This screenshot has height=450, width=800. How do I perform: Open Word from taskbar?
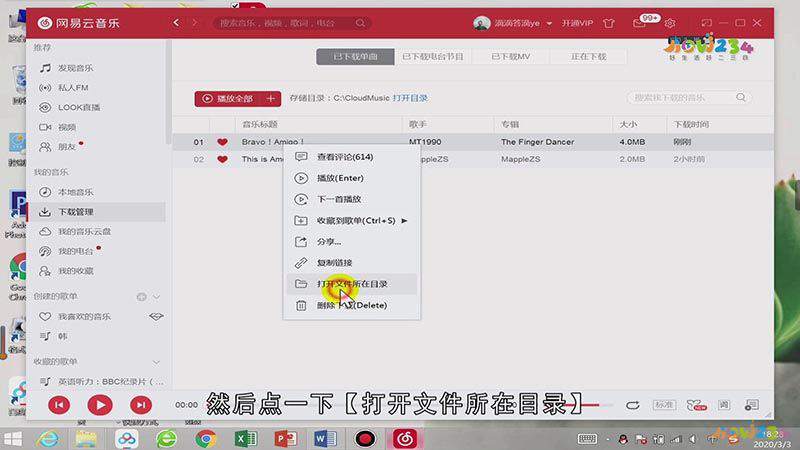click(325, 439)
